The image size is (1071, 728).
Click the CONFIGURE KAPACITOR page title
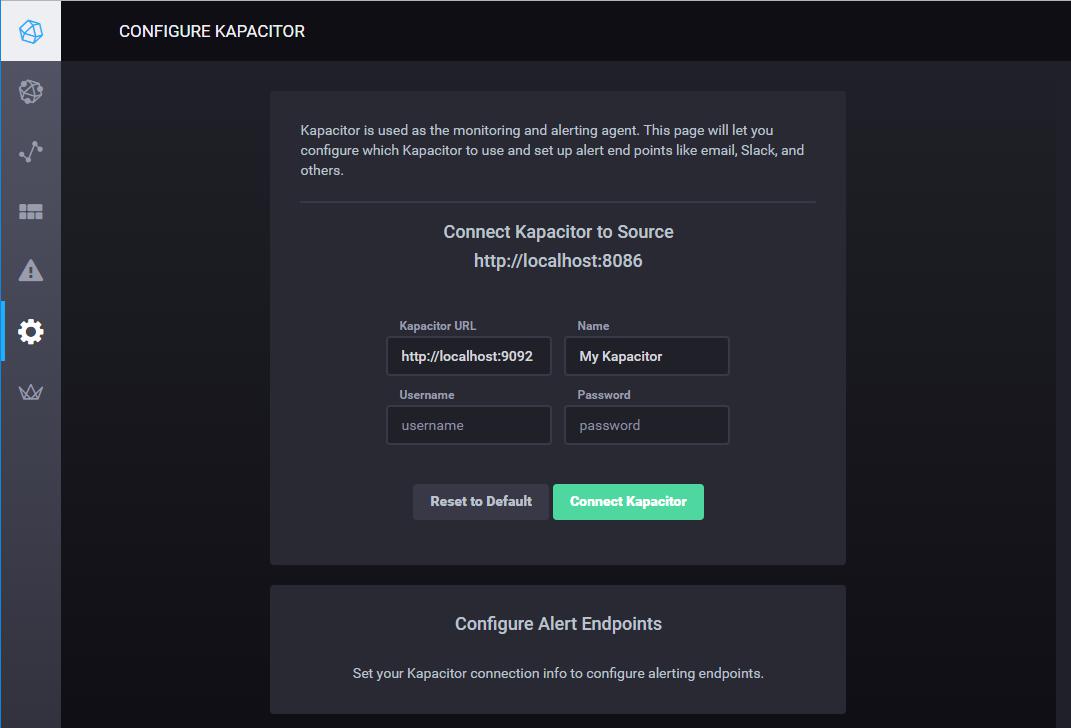point(212,31)
